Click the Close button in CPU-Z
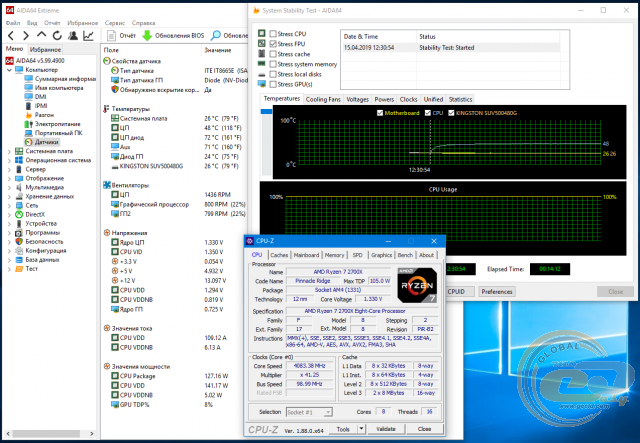 click(x=424, y=429)
